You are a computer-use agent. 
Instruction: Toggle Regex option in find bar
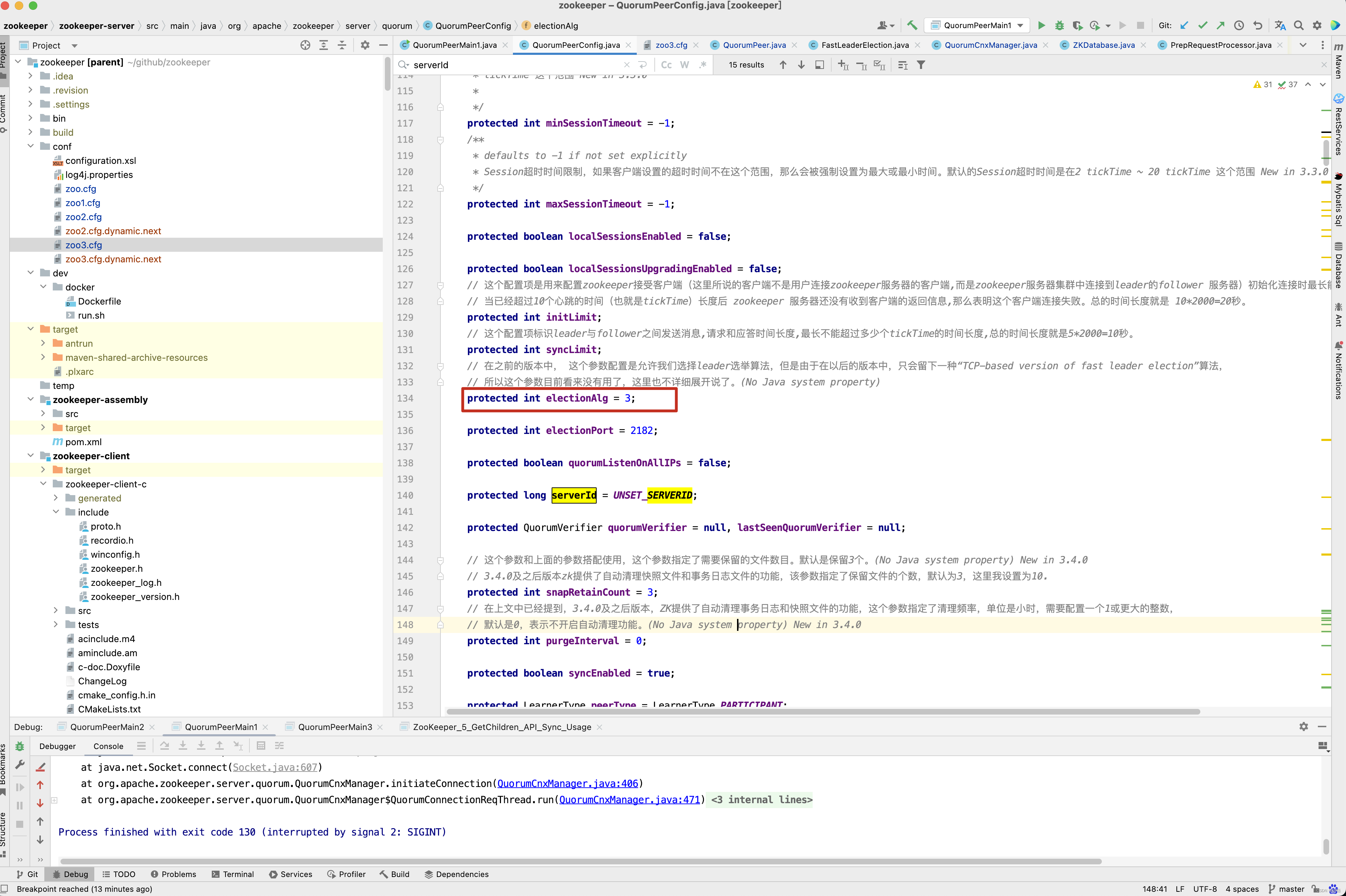pyautogui.click(x=703, y=65)
